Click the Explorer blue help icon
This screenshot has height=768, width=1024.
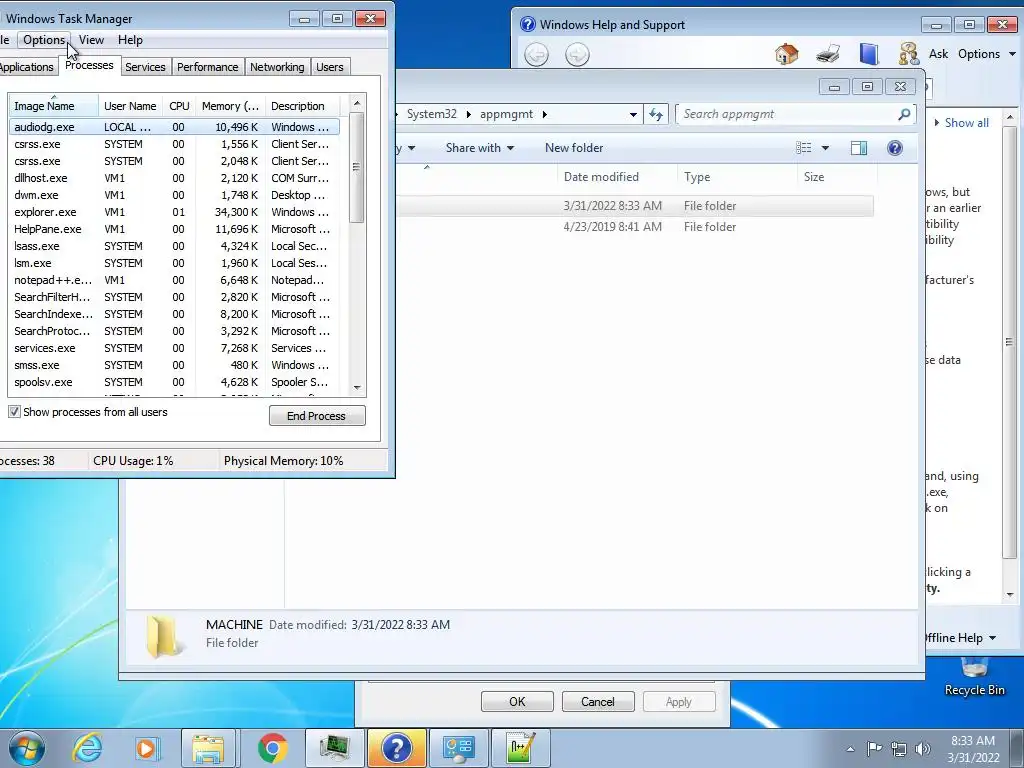click(x=895, y=148)
